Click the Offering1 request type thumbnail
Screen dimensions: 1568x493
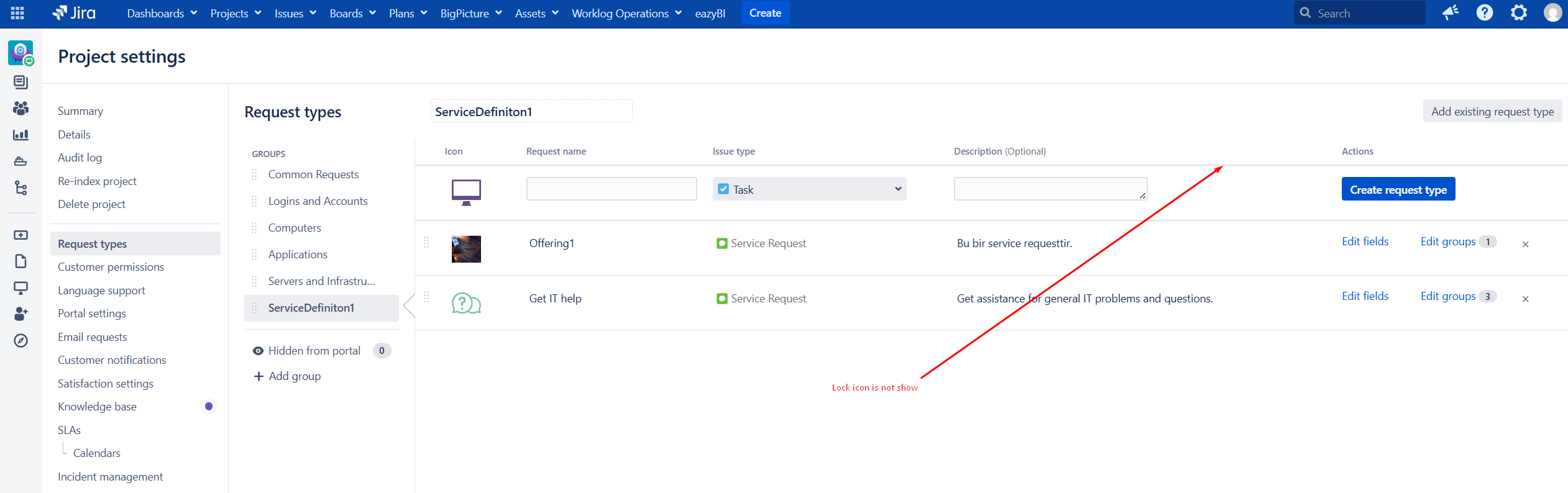click(x=466, y=249)
